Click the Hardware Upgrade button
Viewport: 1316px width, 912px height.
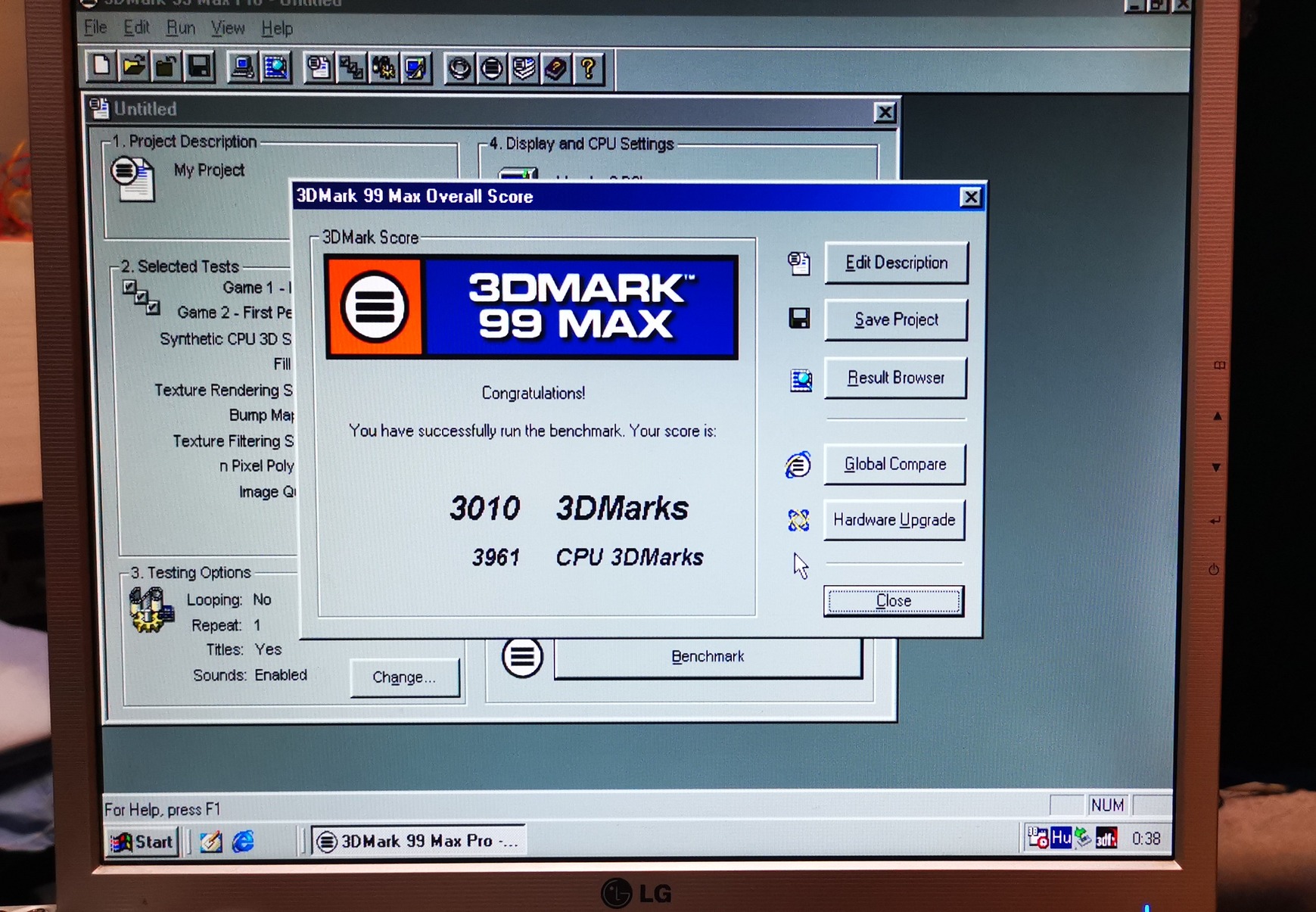pyautogui.click(x=894, y=520)
